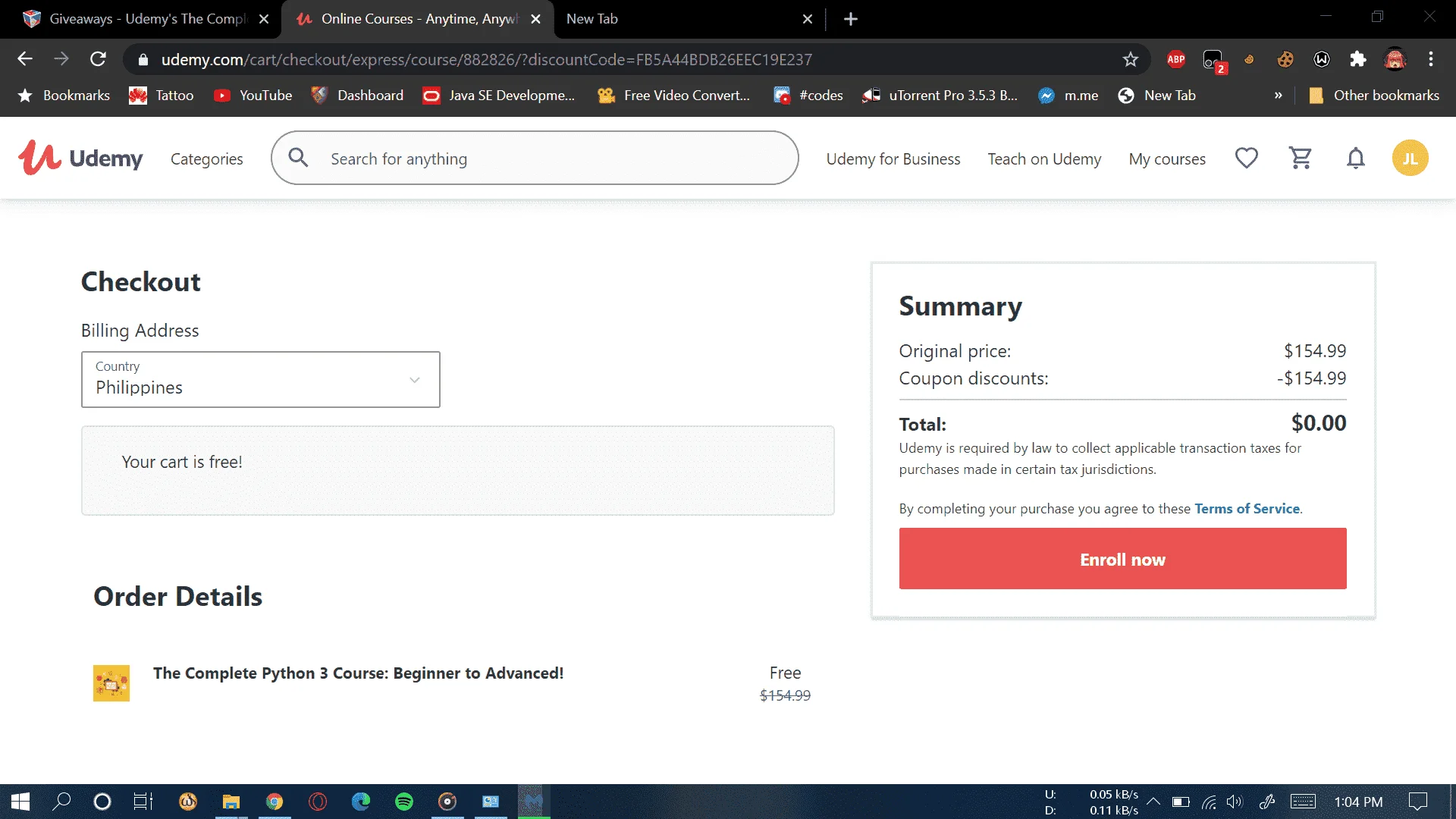1456x819 pixels.
Task: Click the $0.00 total amount
Action: tap(1318, 423)
